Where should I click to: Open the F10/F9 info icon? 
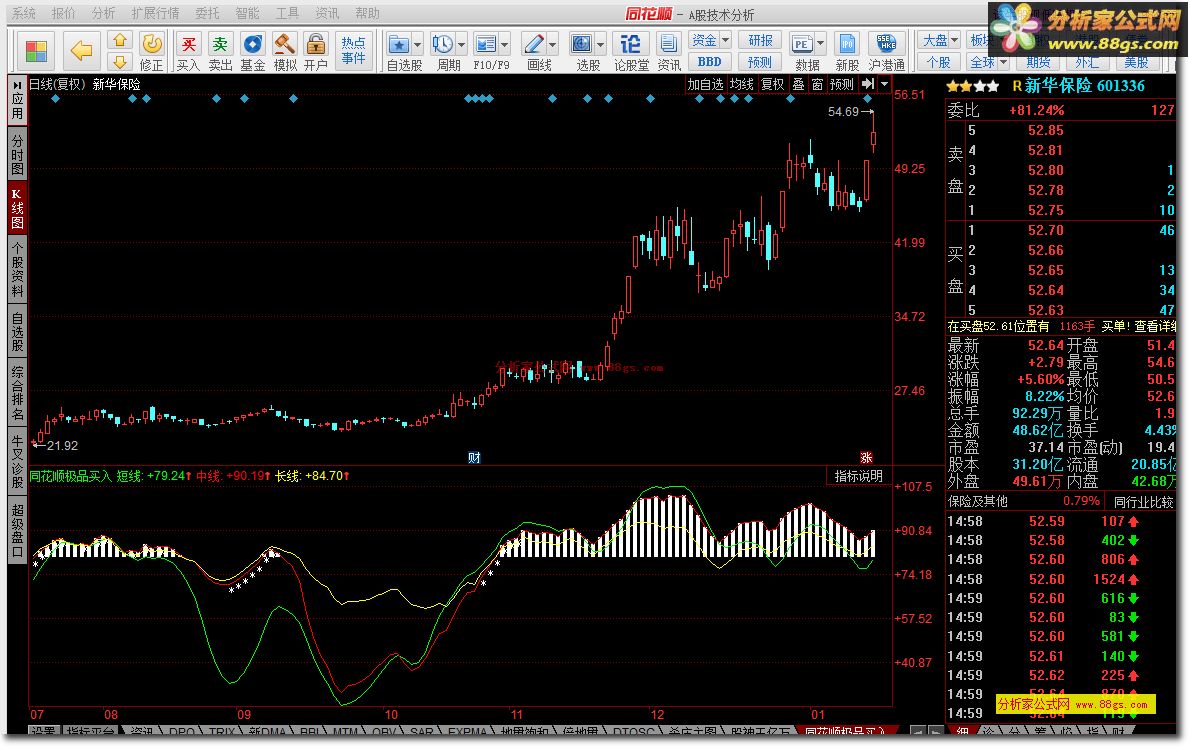tap(485, 44)
